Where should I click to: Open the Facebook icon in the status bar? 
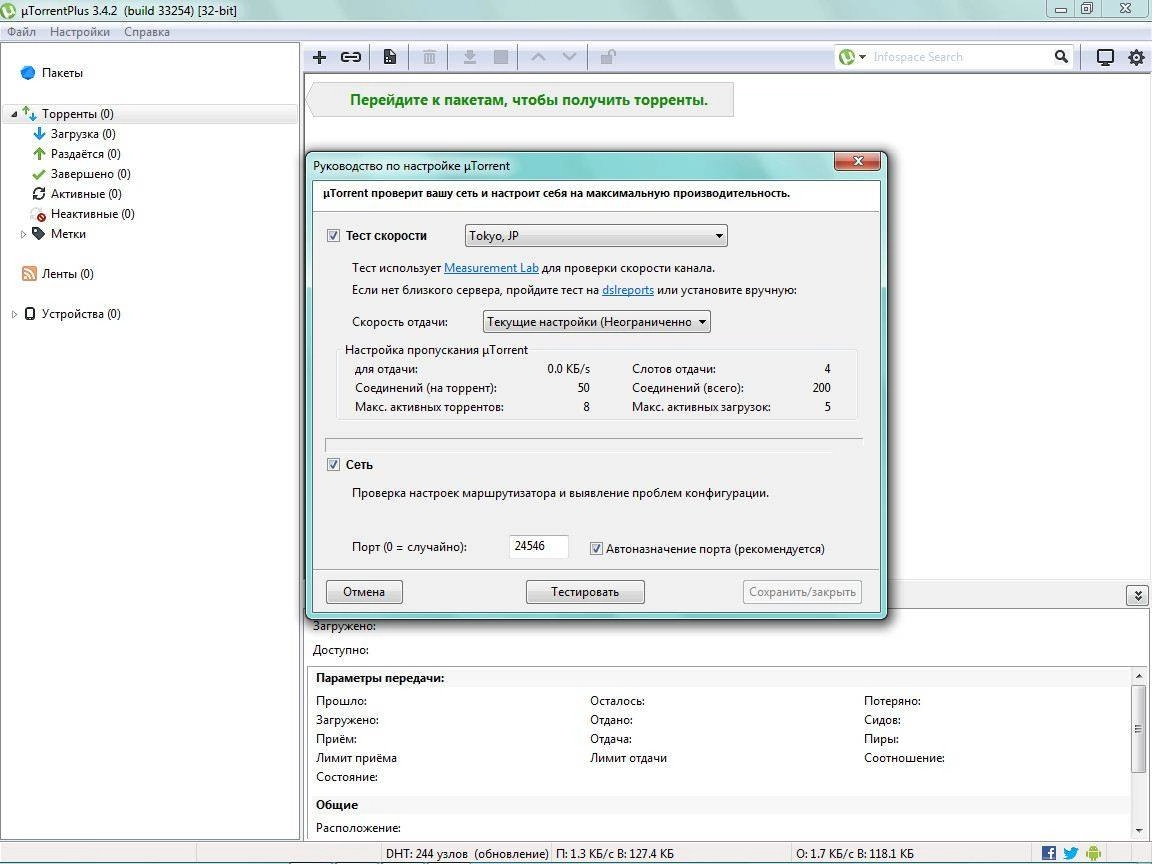point(1047,853)
